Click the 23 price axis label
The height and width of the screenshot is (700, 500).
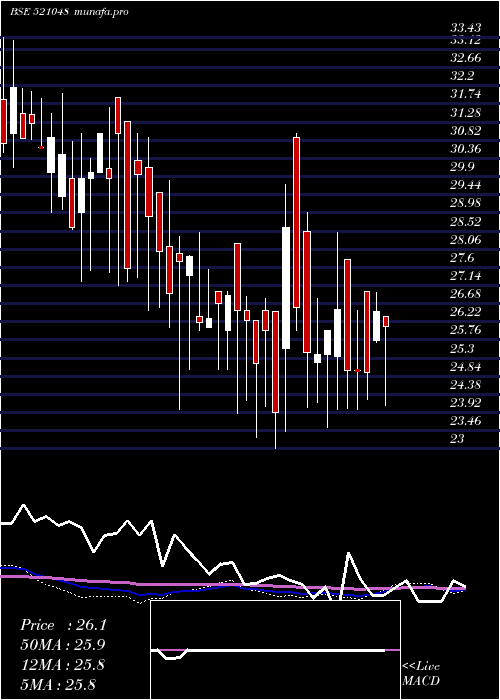pyautogui.click(x=458, y=439)
